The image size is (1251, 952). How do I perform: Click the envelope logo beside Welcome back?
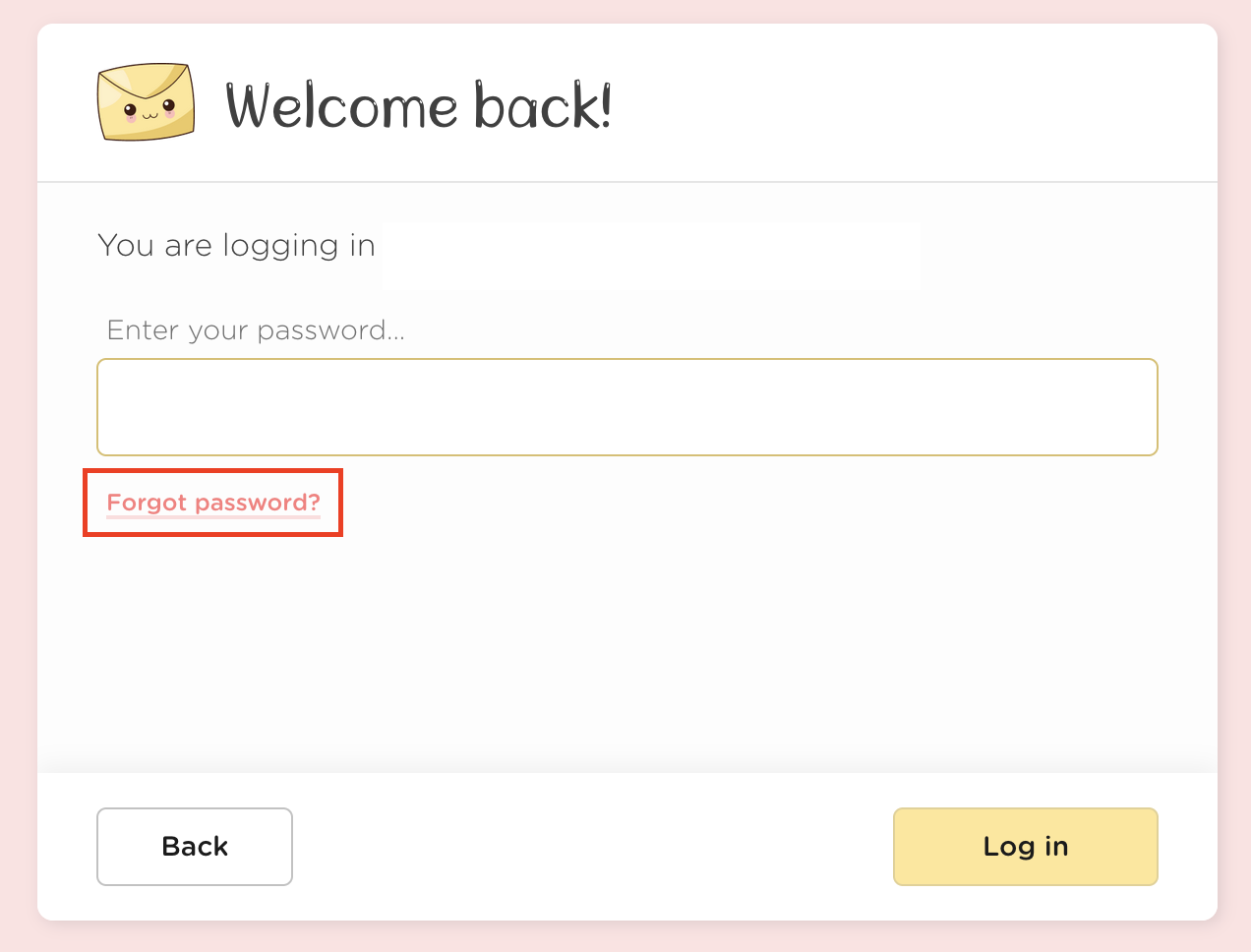coord(146,102)
